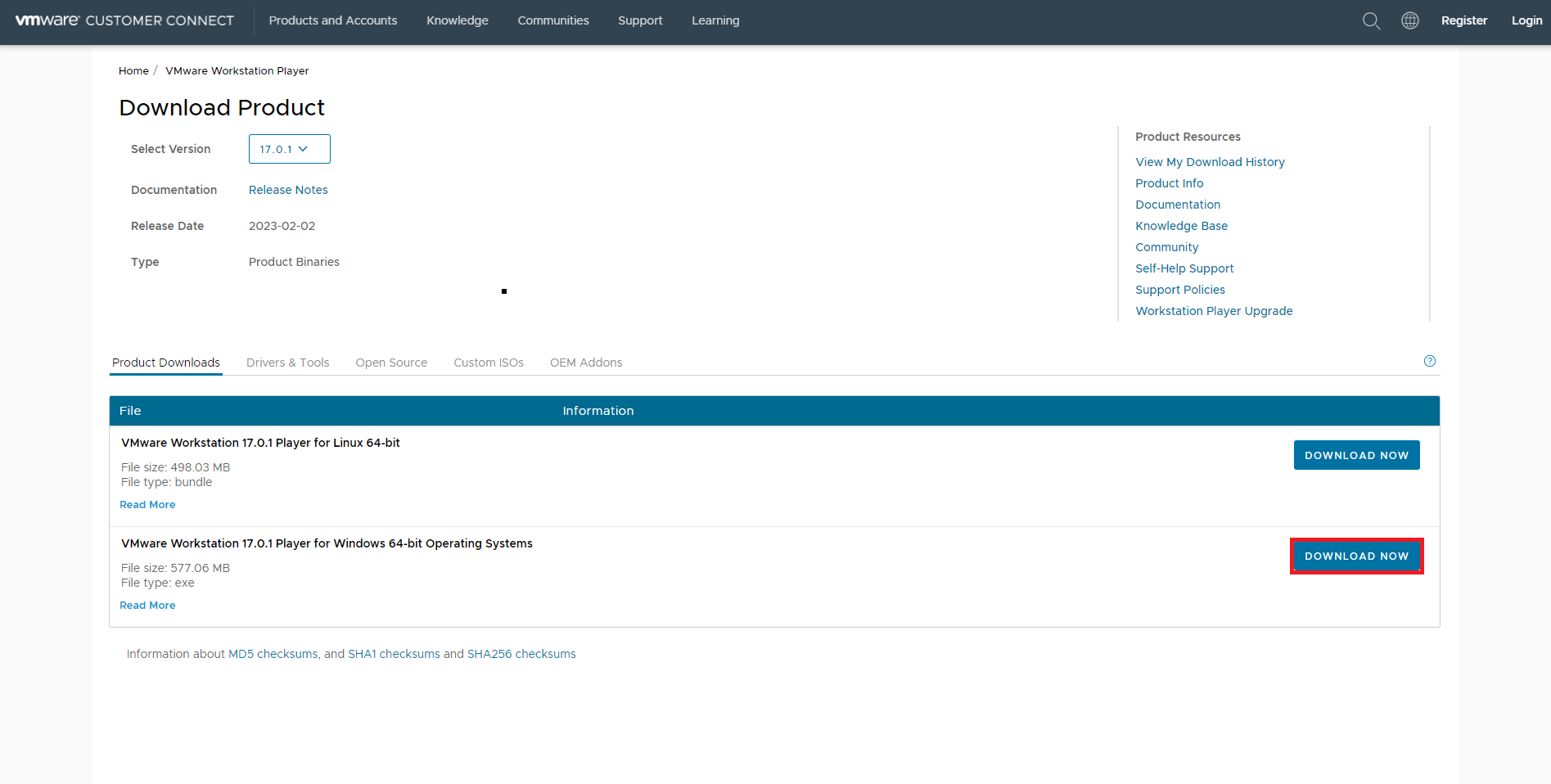Image resolution: width=1551 pixels, height=784 pixels.
Task: Click release date 2023-02-02 text
Action: [x=282, y=226]
